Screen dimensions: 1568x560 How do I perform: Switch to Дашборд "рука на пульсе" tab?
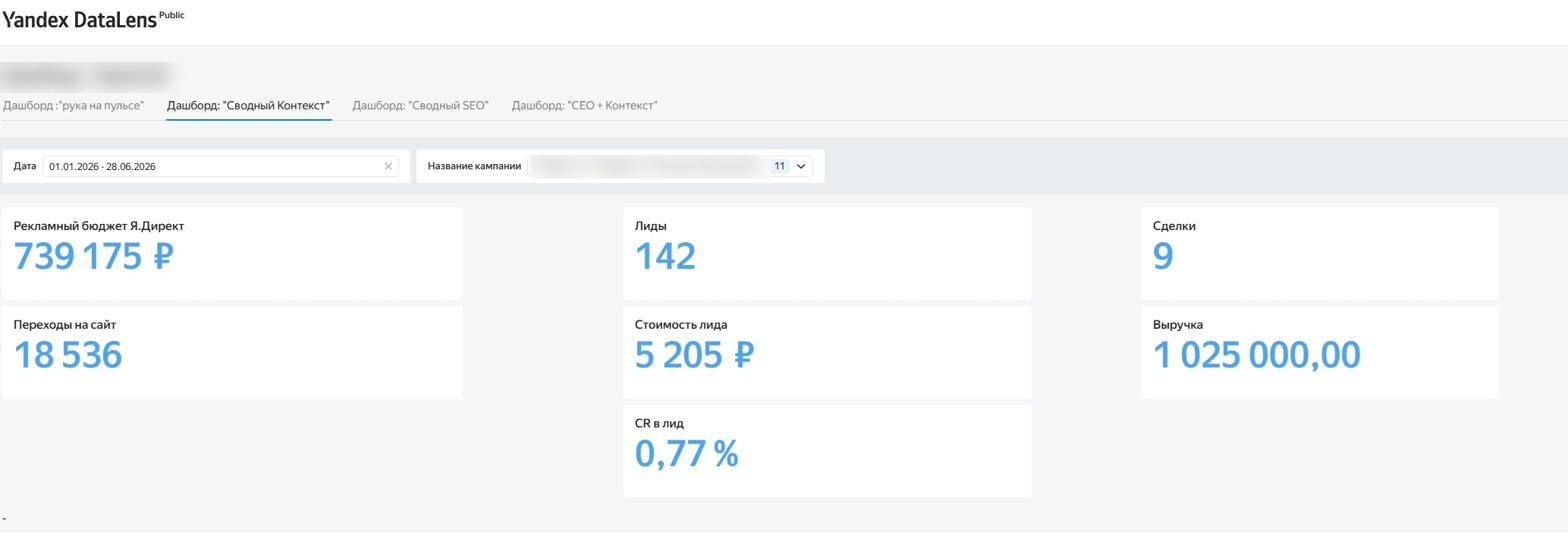73,106
